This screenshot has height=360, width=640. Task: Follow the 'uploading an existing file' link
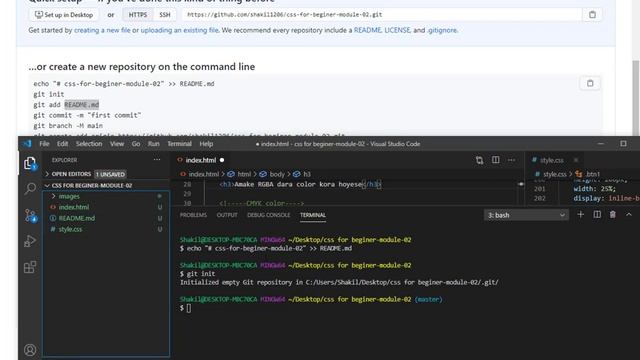tap(179, 30)
